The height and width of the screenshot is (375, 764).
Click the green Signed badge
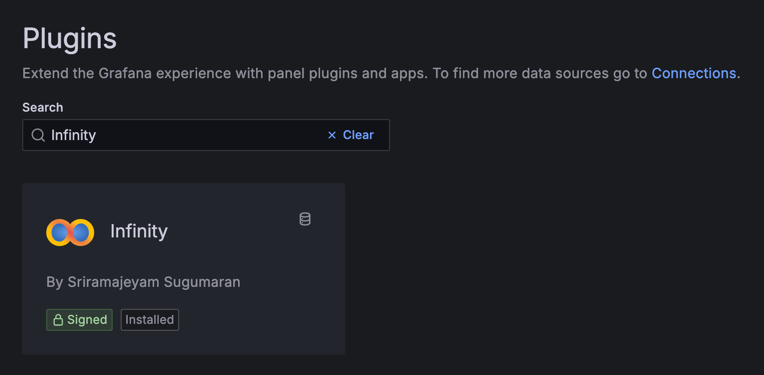pyautogui.click(x=79, y=320)
